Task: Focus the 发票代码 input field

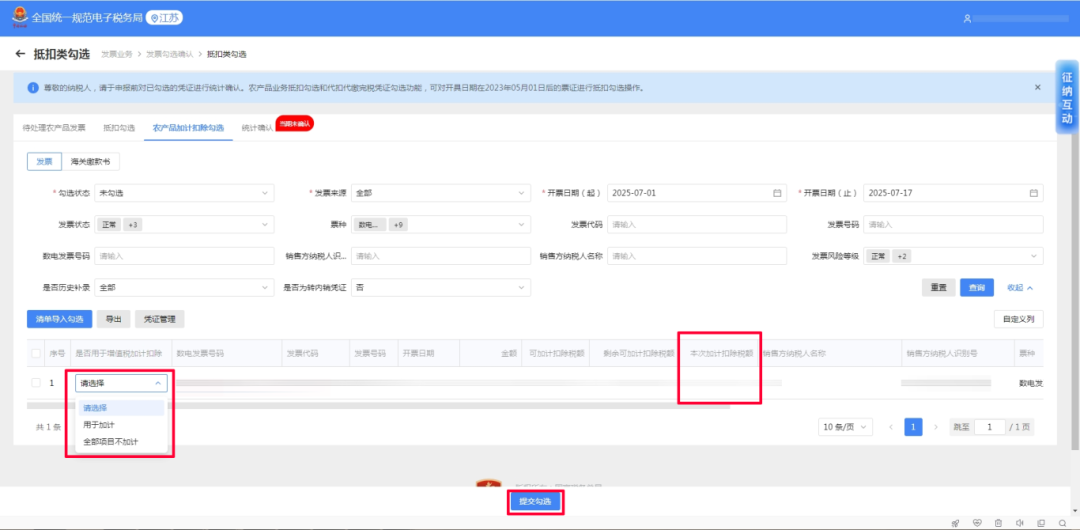Action: click(697, 225)
